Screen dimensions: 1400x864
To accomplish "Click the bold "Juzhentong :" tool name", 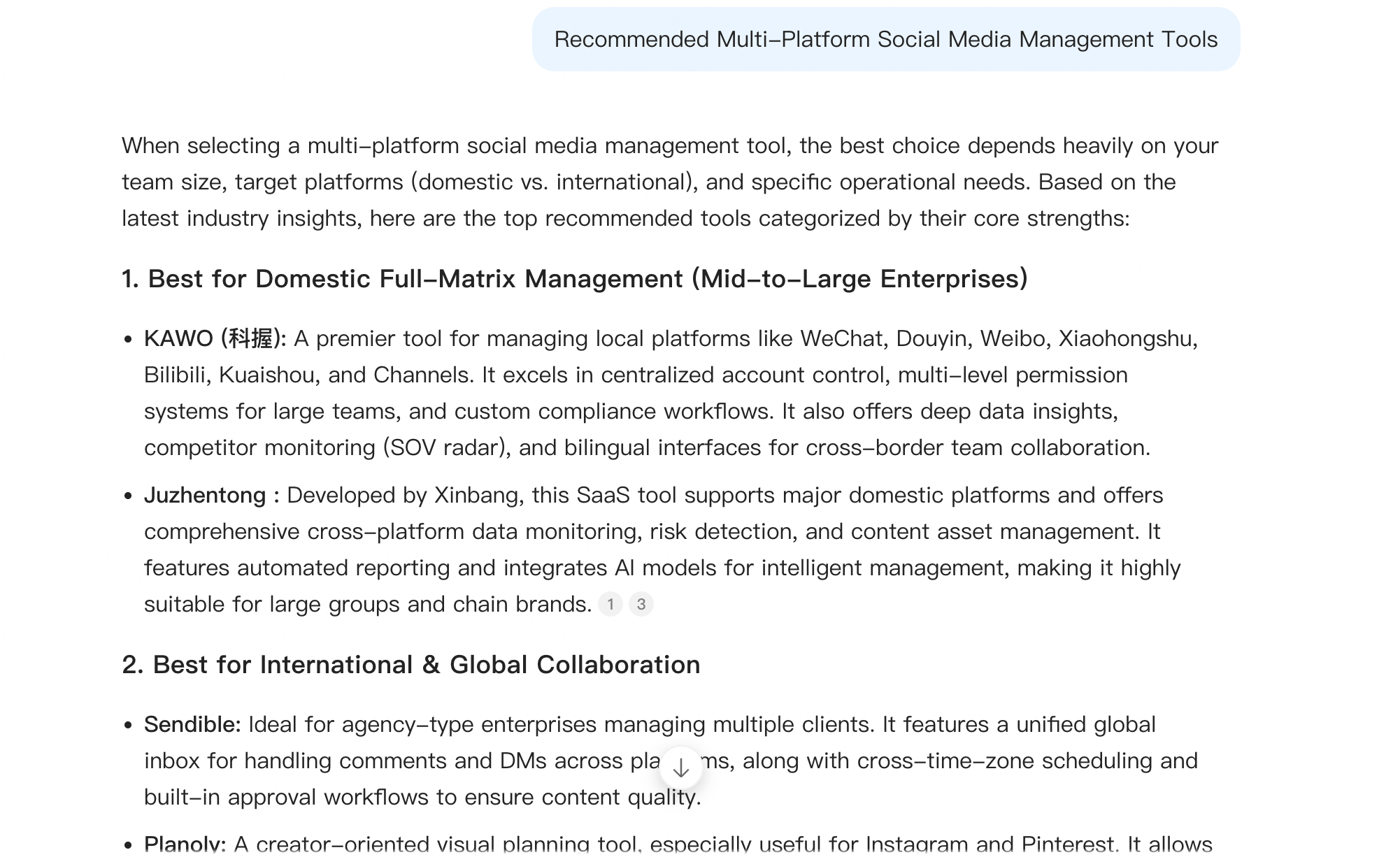I will (212, 495).
